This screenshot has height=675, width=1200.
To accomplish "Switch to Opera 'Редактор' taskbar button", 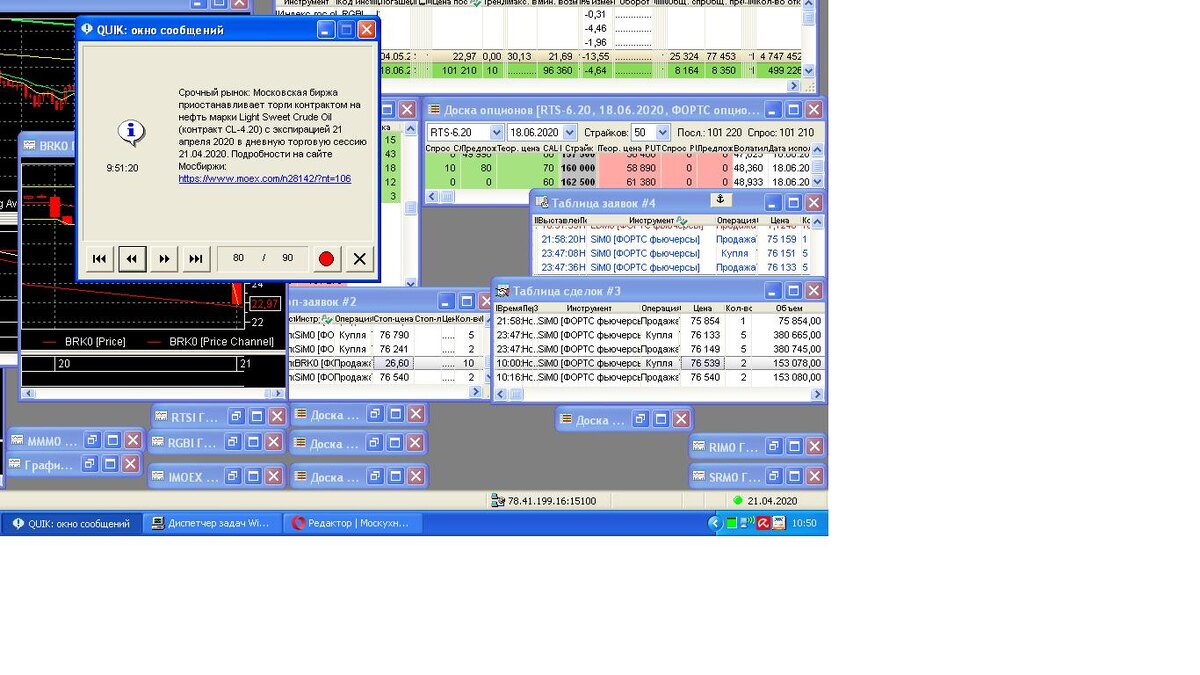I will 354,523.
